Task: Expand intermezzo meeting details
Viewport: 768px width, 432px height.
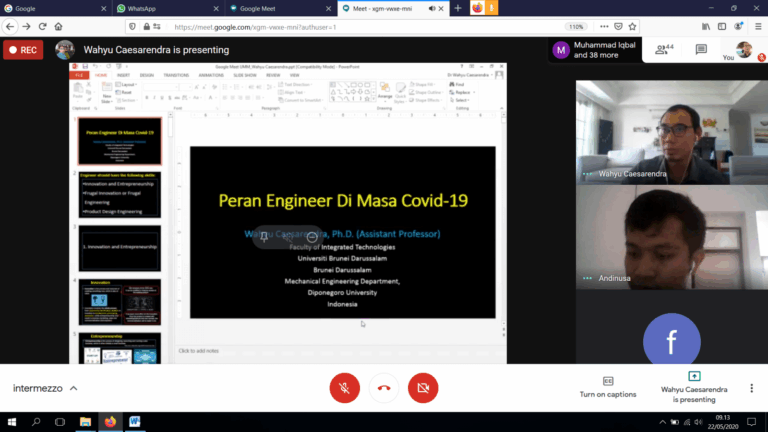Action: coord(45,388)
